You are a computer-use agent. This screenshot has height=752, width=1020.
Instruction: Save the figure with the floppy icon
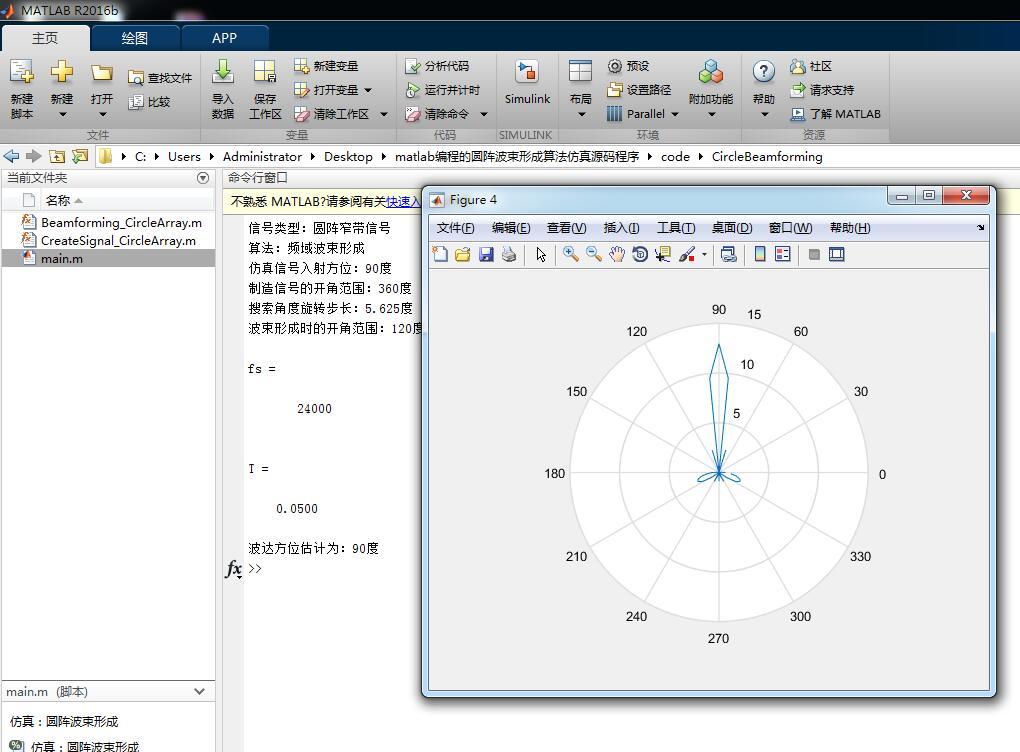tap(486, 254)
